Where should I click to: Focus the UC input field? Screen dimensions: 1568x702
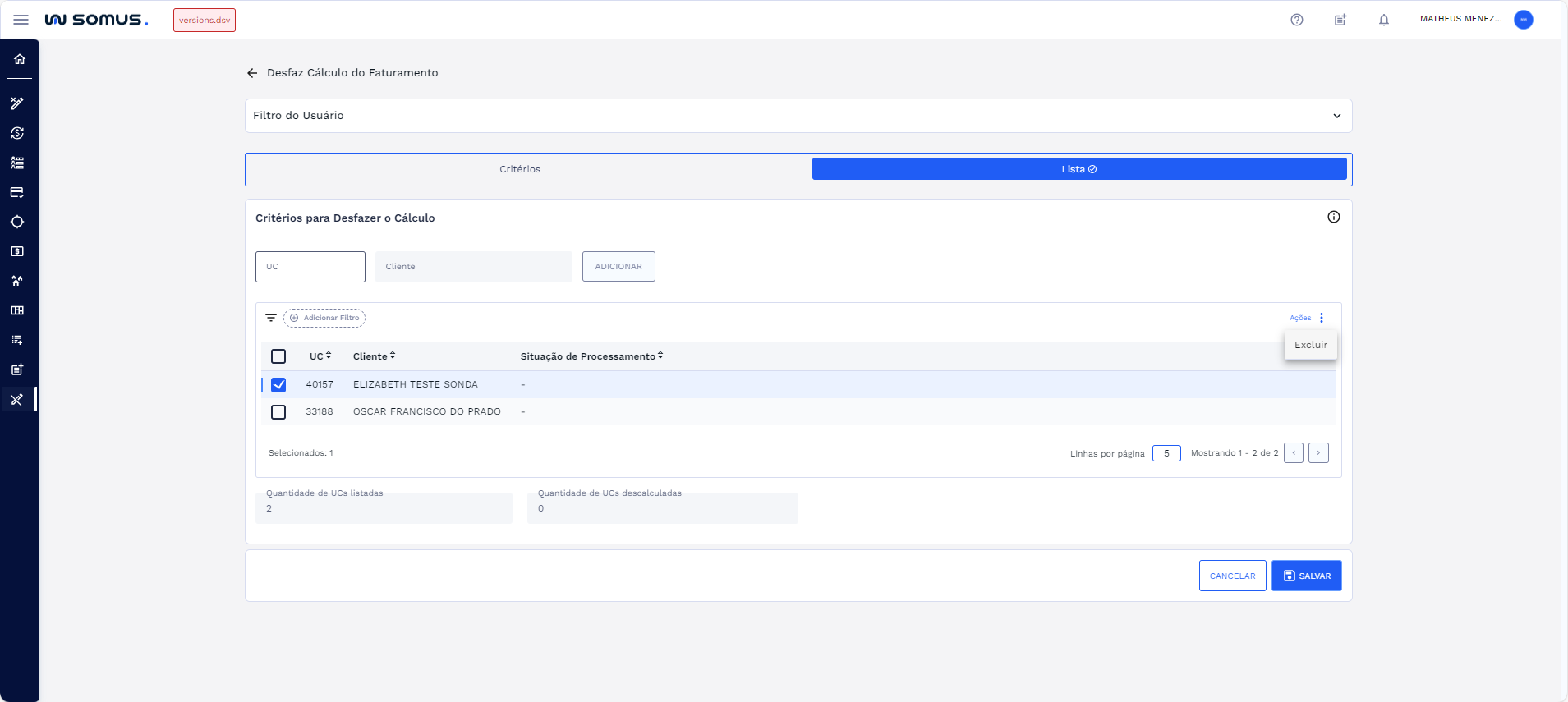[x=310, y=266]
